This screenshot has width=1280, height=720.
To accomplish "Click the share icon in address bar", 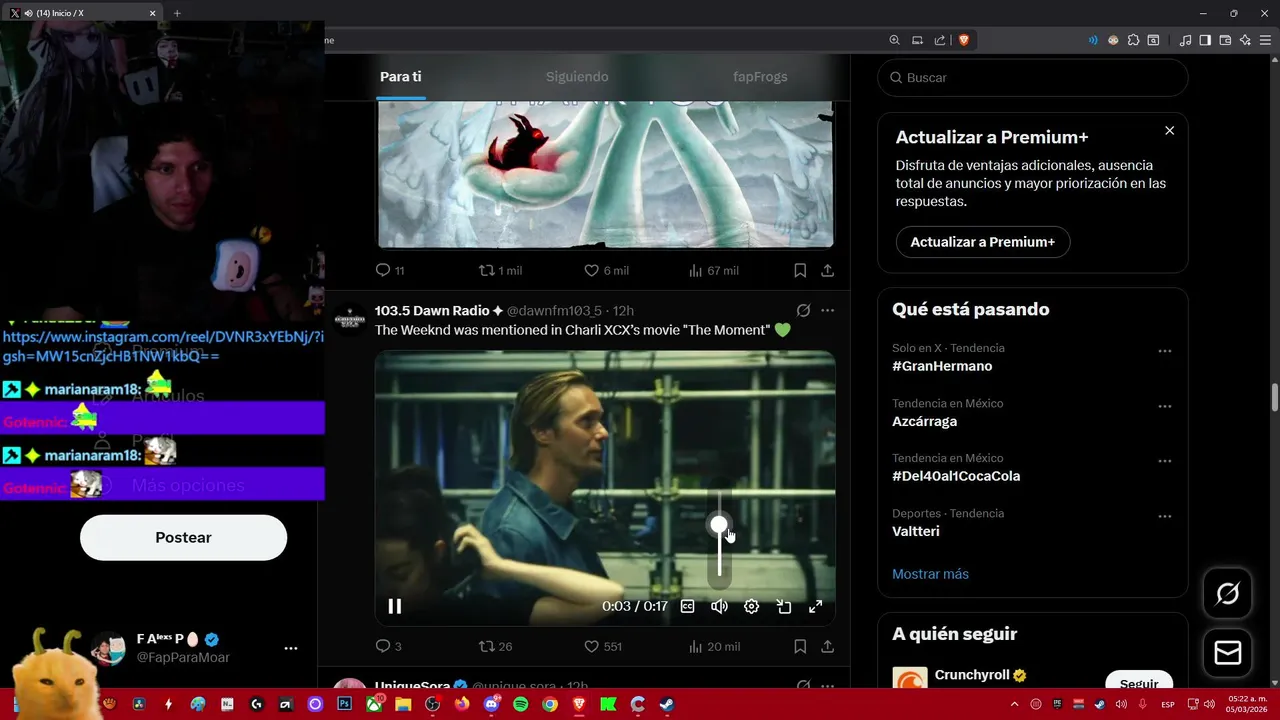I will click(x=940, y=40).
